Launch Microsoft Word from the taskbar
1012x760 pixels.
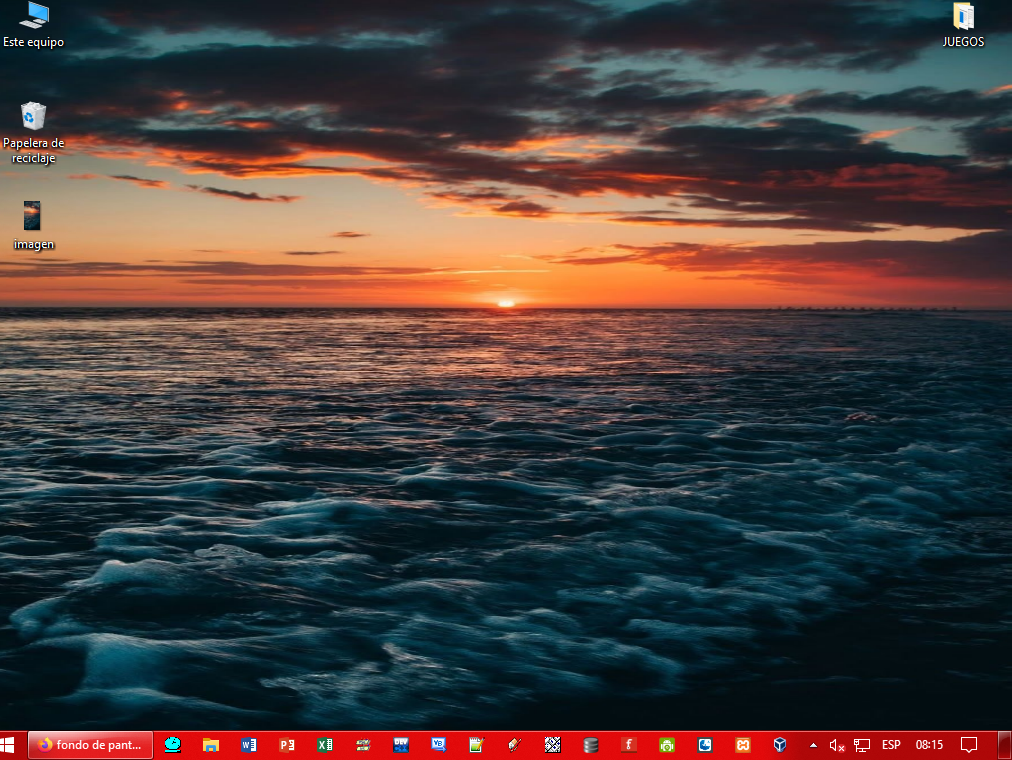pyautogui.click(x=249, y=745)
